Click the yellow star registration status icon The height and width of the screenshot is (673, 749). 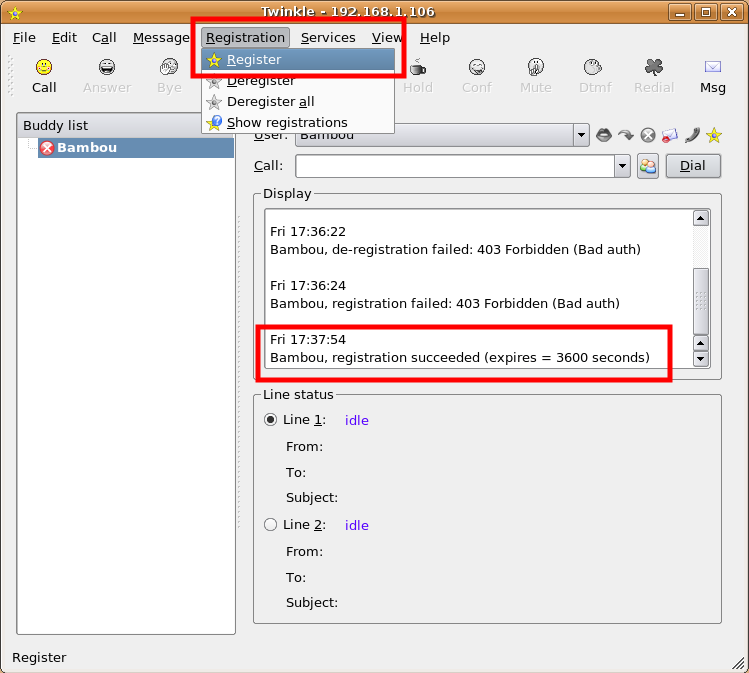pos(714,135)
